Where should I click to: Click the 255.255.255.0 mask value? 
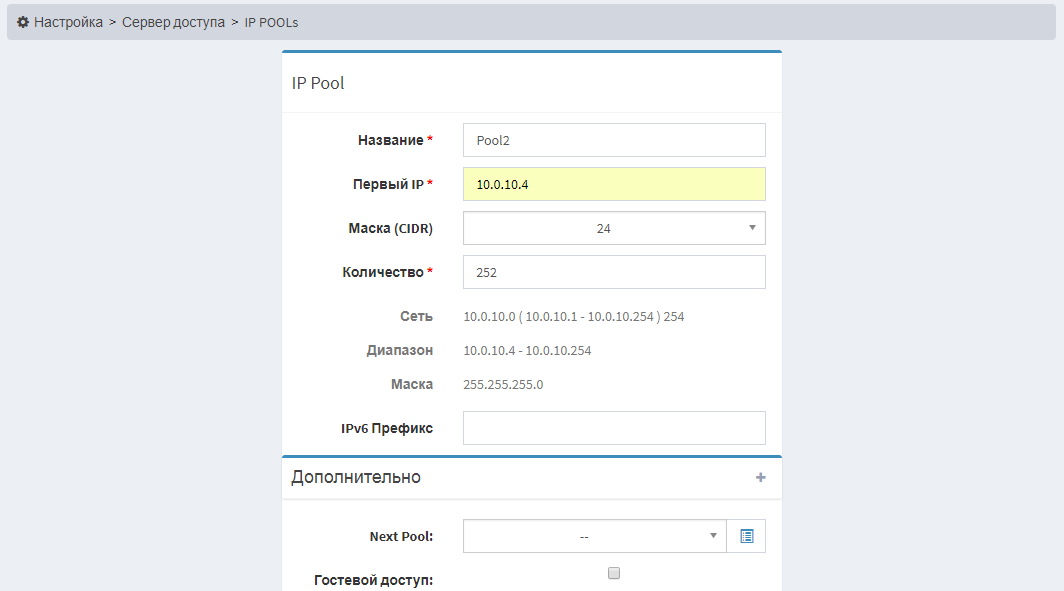coord(503,384)
